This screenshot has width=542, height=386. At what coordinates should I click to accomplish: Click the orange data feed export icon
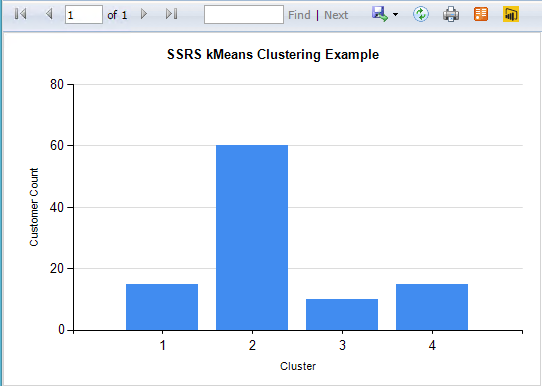tap(481, 14)
